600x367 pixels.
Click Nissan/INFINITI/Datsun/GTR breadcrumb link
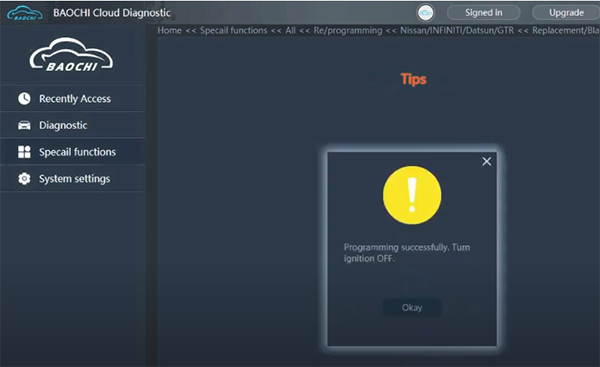[x=457, y=31]
